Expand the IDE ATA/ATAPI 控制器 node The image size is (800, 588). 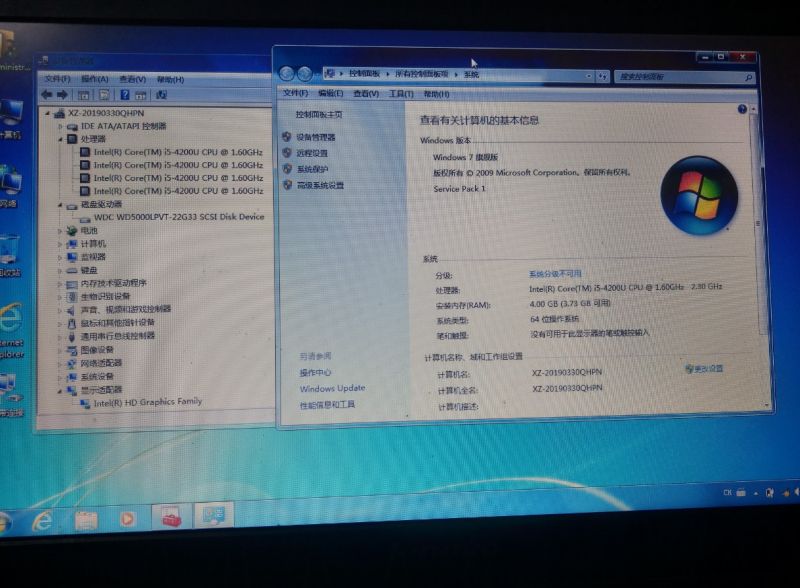pos(60,126)
